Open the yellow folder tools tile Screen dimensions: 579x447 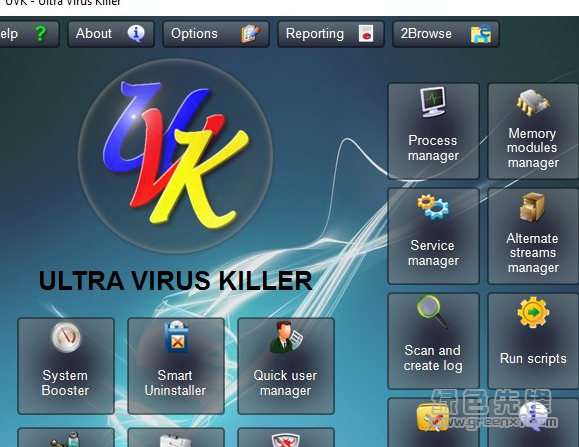[433, 423]
